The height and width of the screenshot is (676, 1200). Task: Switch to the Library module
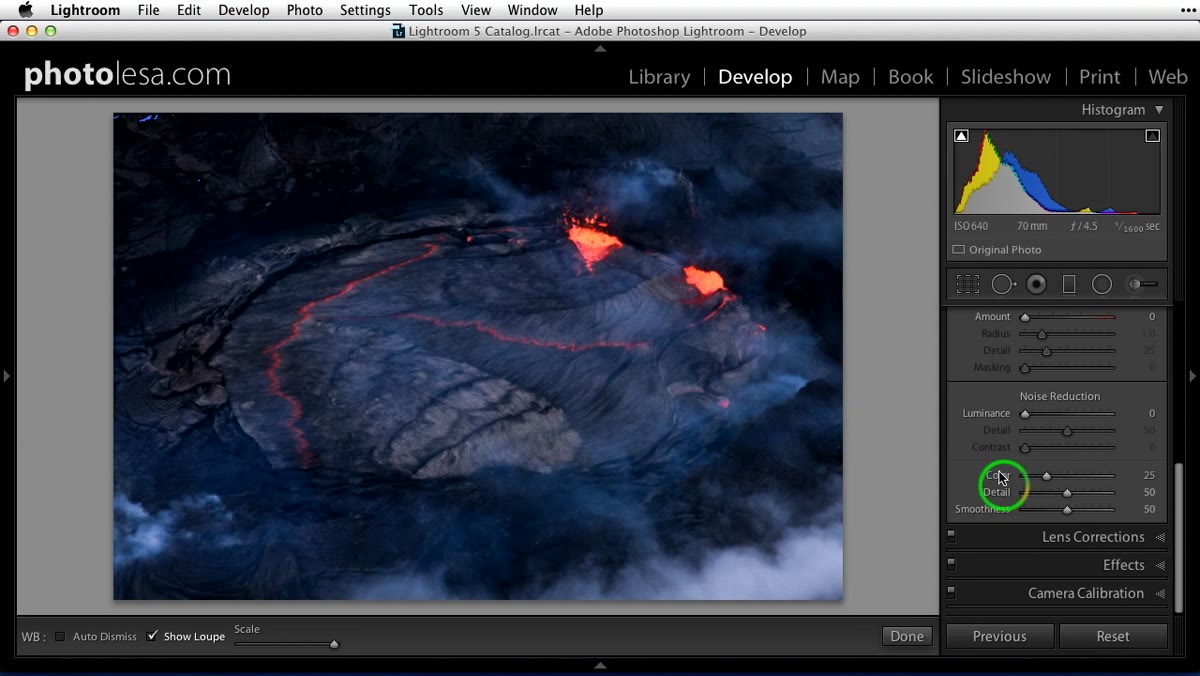coord(659,77)
